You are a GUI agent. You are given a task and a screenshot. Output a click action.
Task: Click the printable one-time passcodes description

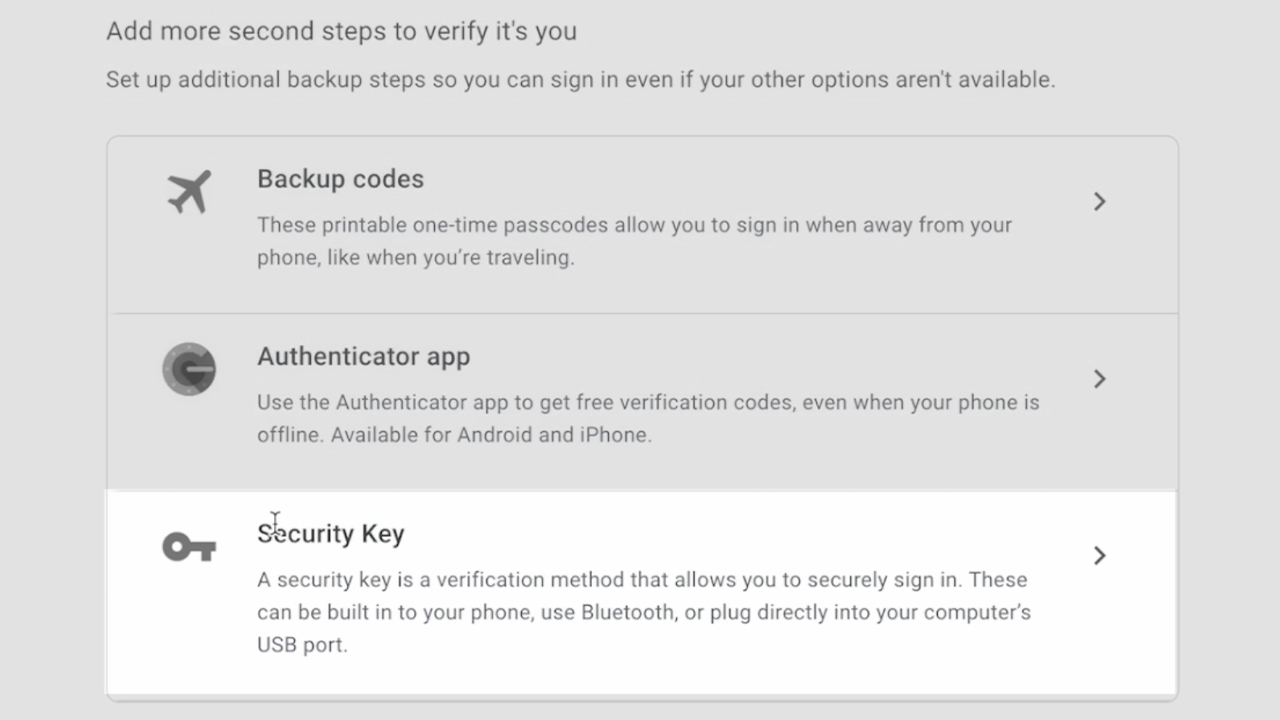[x=635, y=241]
